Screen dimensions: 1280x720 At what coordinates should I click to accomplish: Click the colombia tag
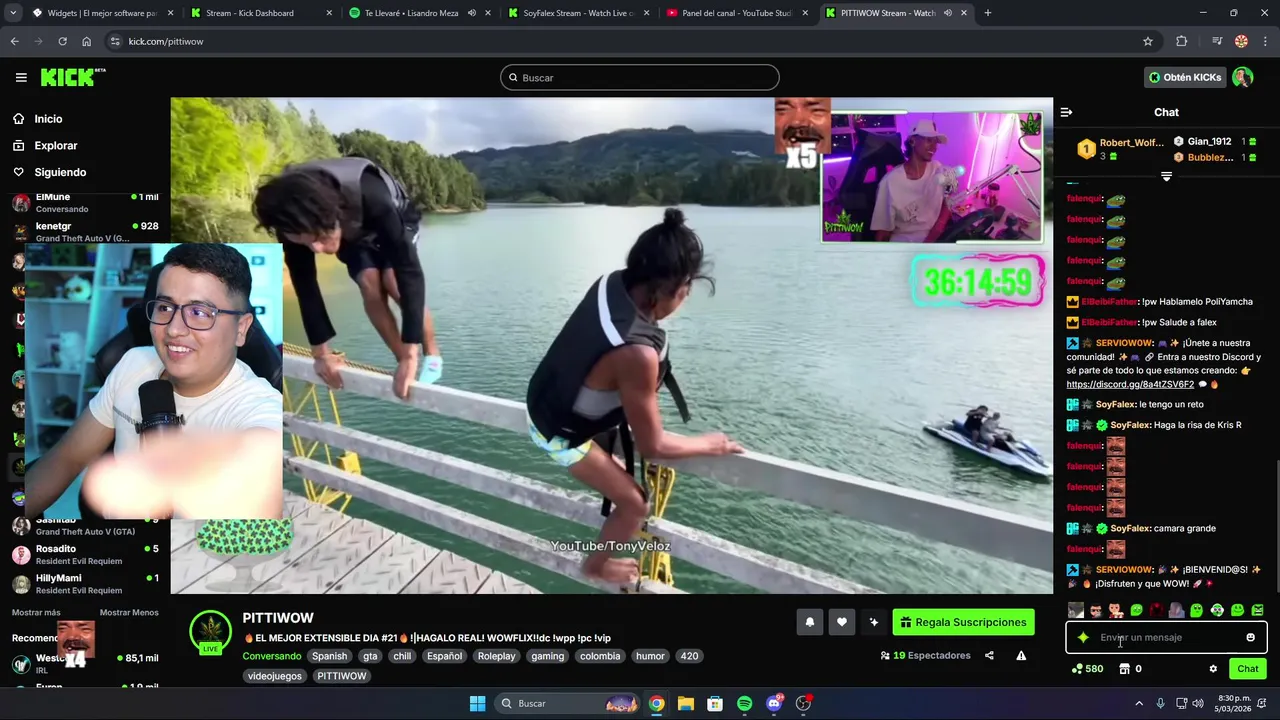pos(600,656)
